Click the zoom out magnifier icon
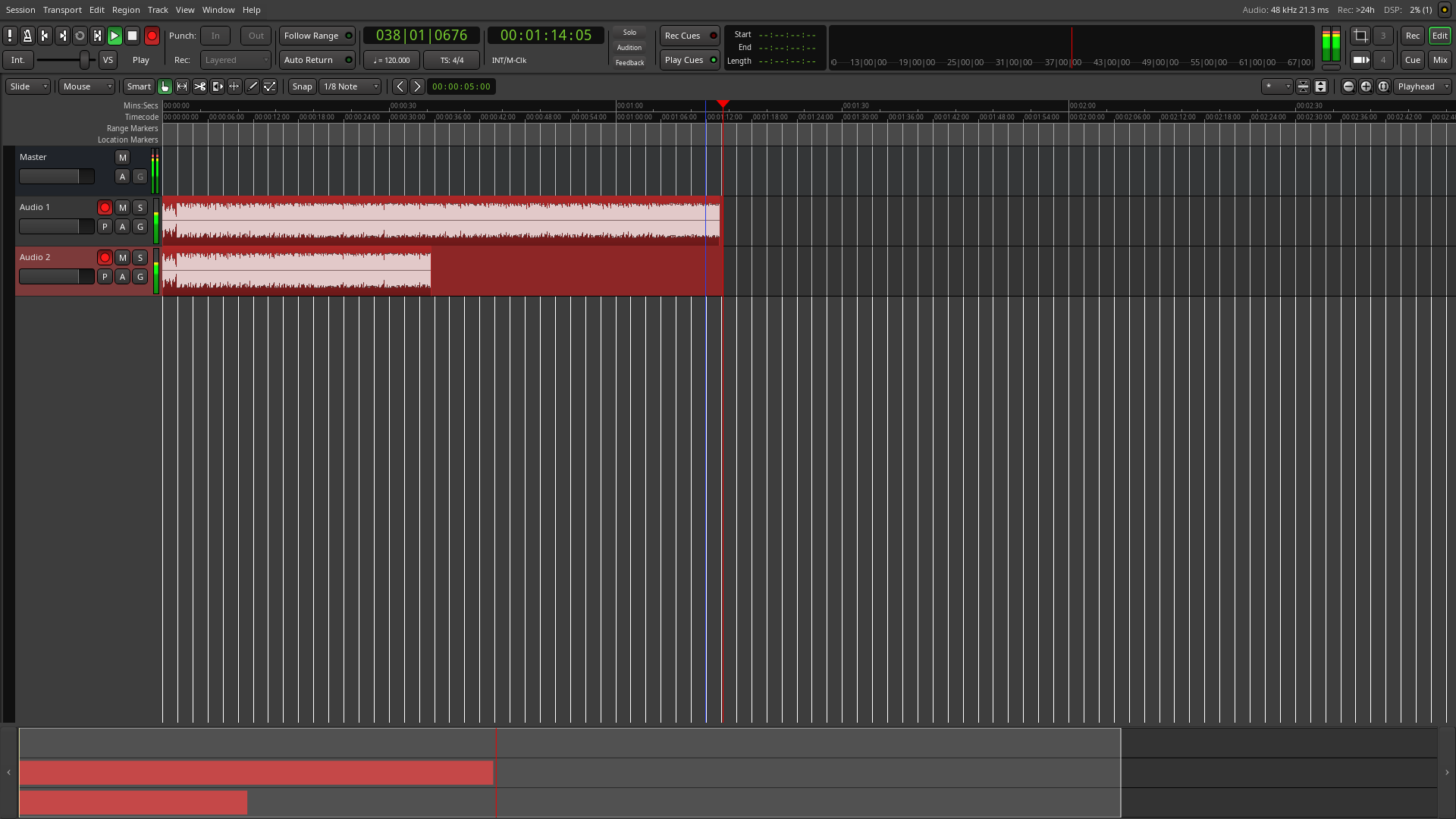 pos(1348,86)
